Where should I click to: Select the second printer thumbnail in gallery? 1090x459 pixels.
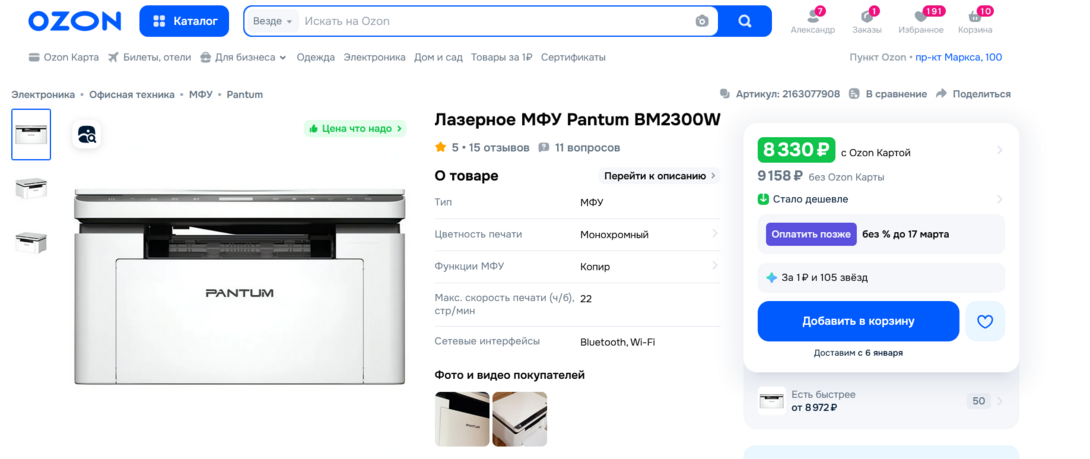(x=31, y=188)
